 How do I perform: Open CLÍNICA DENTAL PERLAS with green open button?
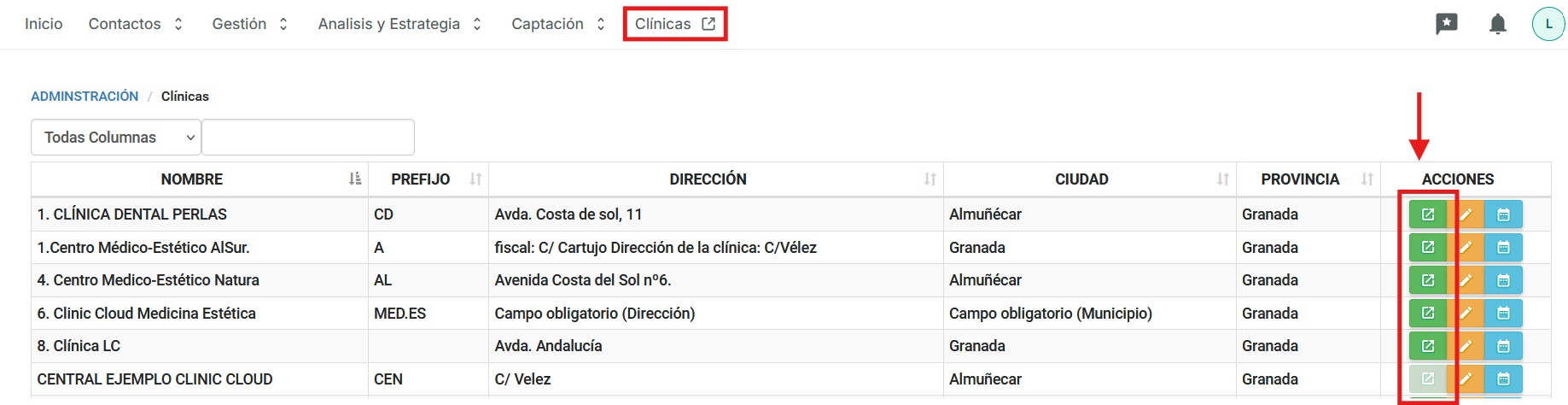[1427, 214]
